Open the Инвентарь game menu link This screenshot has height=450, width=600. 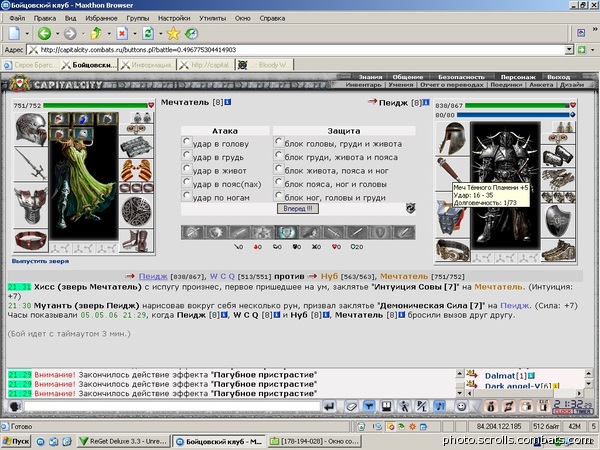tap(364, 85)
